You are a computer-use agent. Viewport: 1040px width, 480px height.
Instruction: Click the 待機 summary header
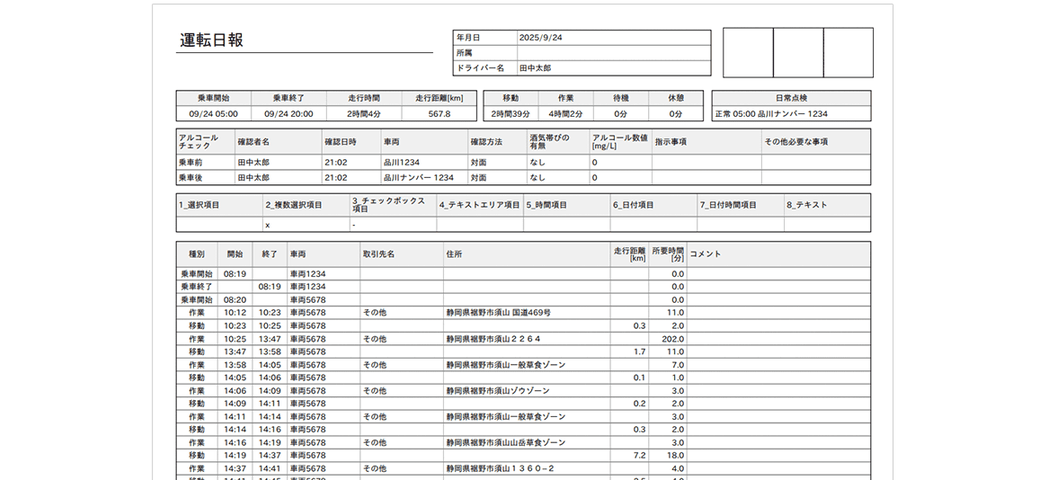pos(621,98)
